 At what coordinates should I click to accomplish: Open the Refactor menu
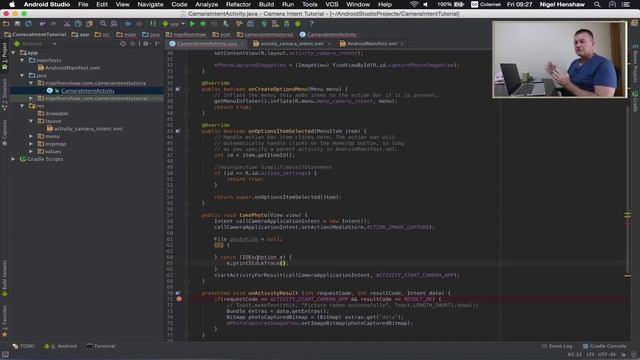pos(238,4)
